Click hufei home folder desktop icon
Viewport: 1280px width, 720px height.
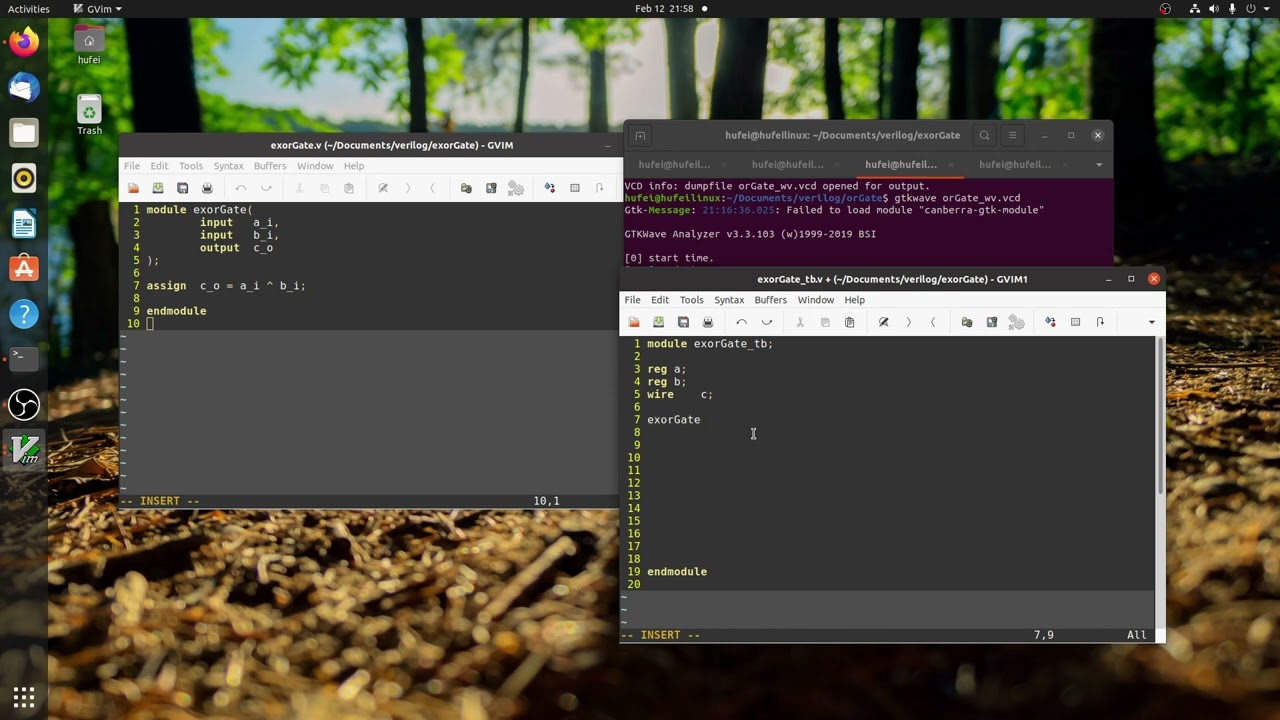click(x=89, y=45)
